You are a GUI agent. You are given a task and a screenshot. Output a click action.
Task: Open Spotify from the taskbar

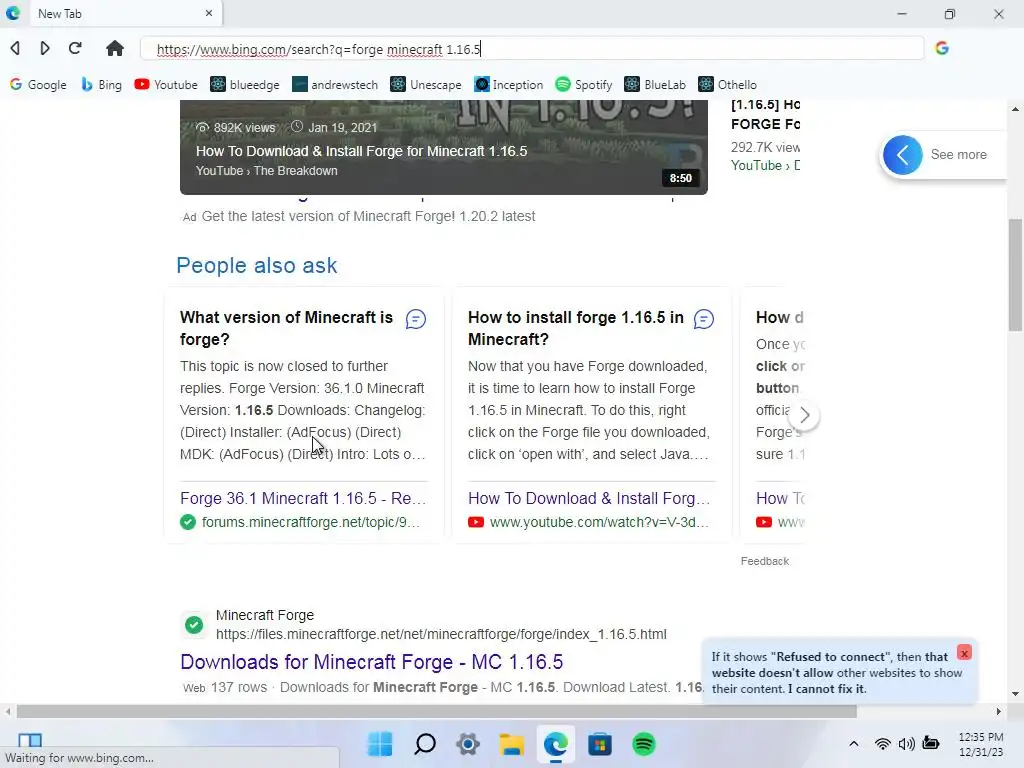(x=644, y=744)
